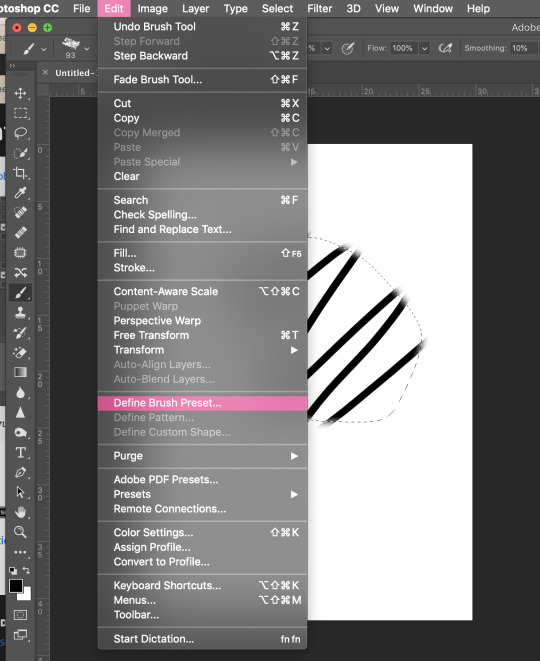Select the Hand tool
540x661 pixels.
click(x=20, y=512)
